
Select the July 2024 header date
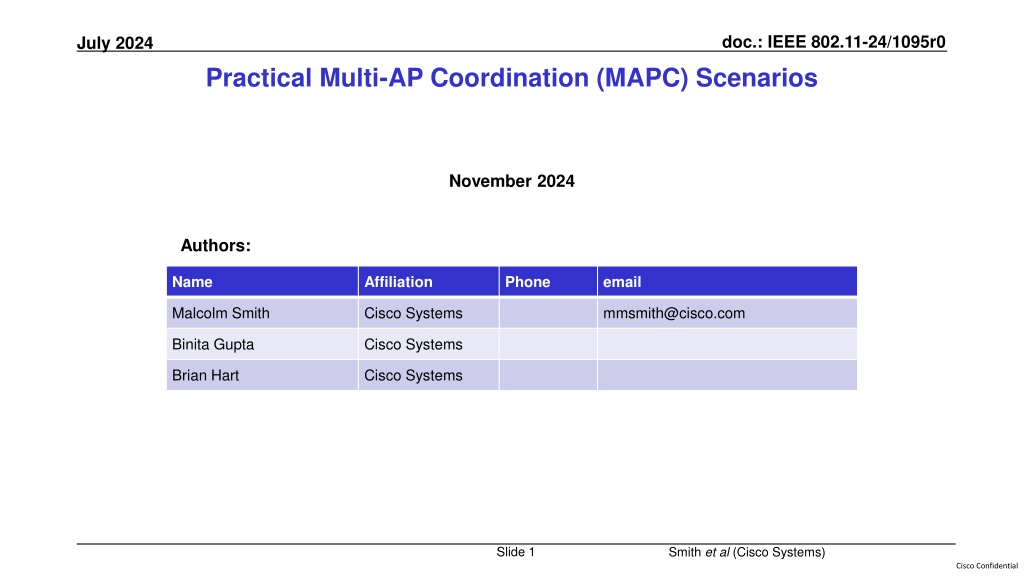click(x=115, y=43)
